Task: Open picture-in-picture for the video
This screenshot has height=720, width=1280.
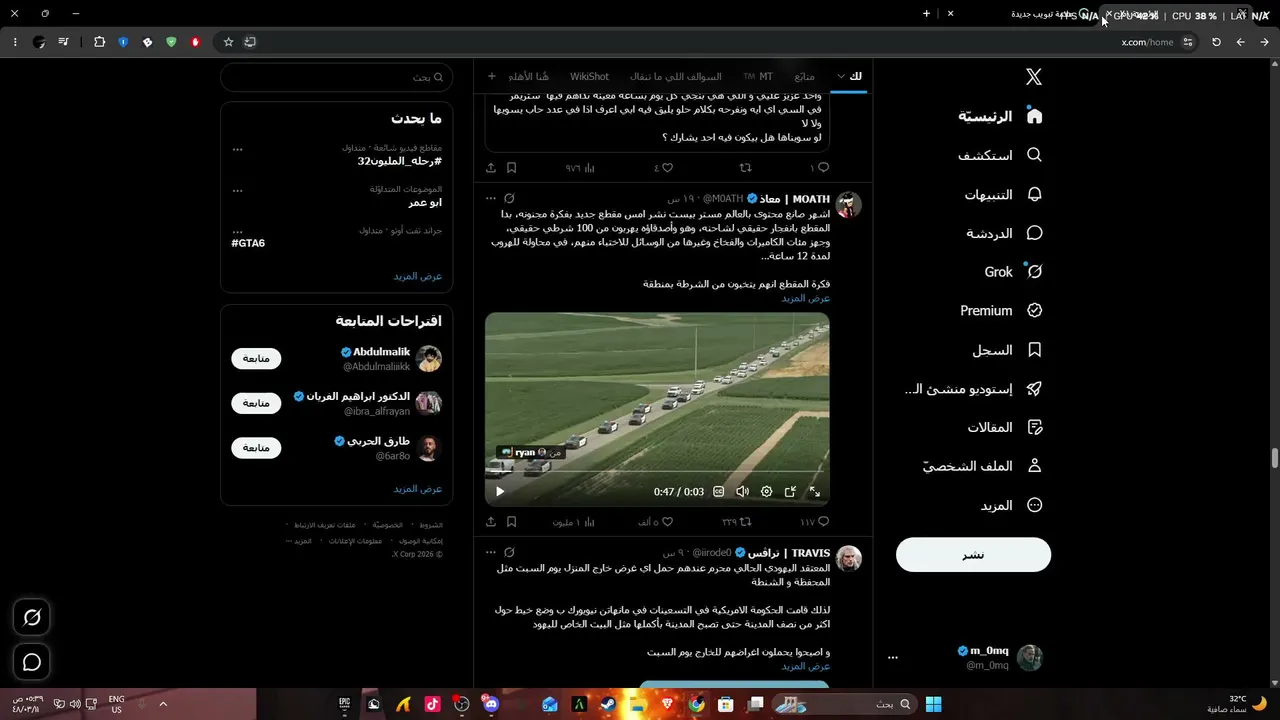Action: pyautogui.click(x=790, y=491)
